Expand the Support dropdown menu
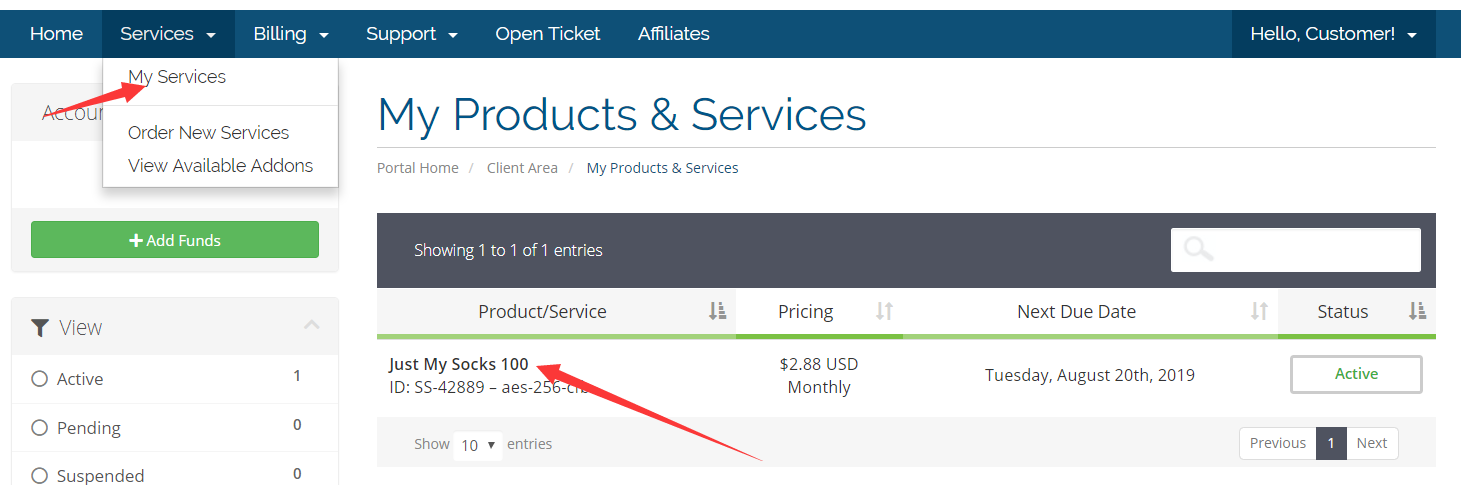 [x=411, y=34]
